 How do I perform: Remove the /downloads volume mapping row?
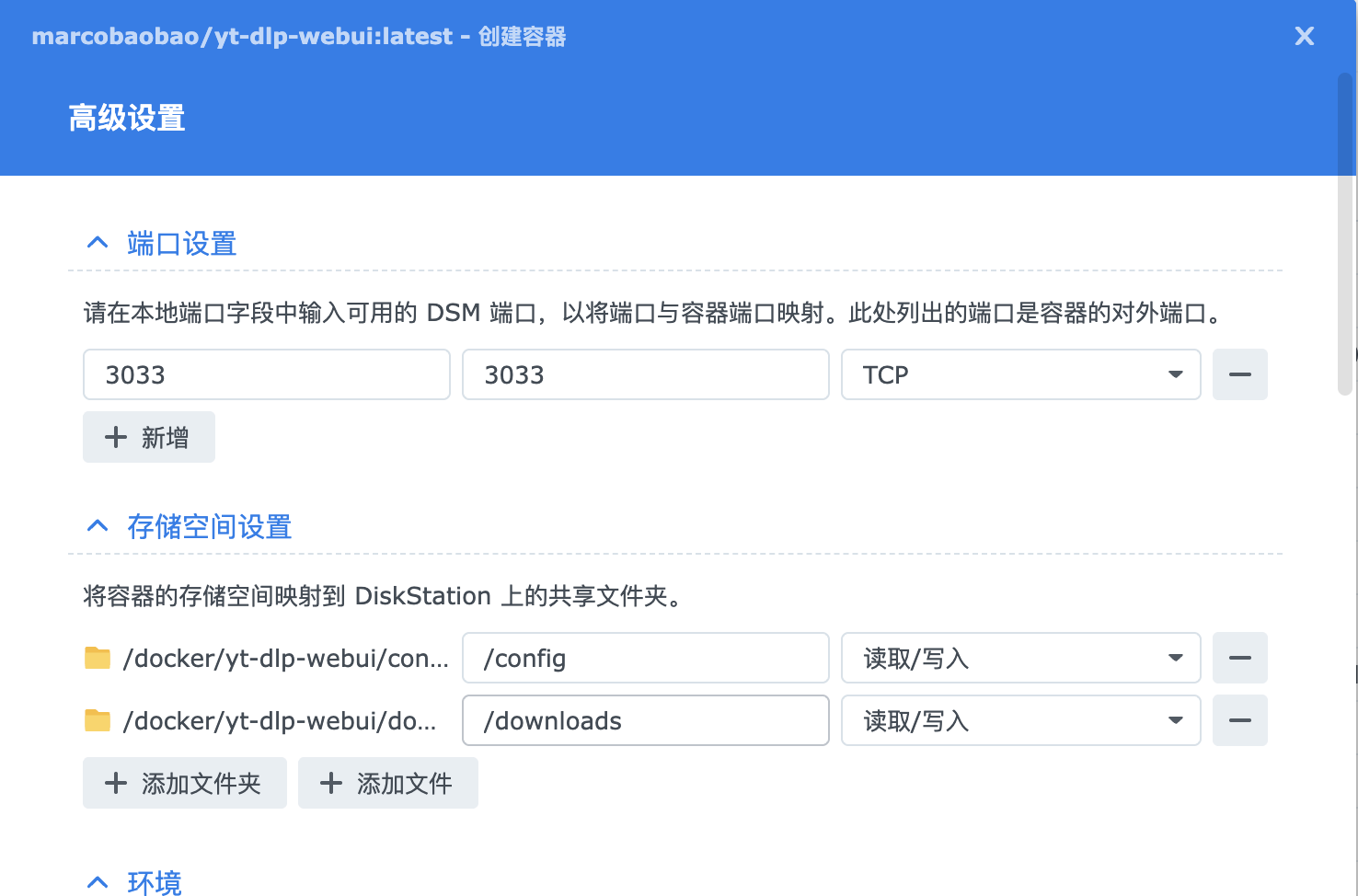1239,720
